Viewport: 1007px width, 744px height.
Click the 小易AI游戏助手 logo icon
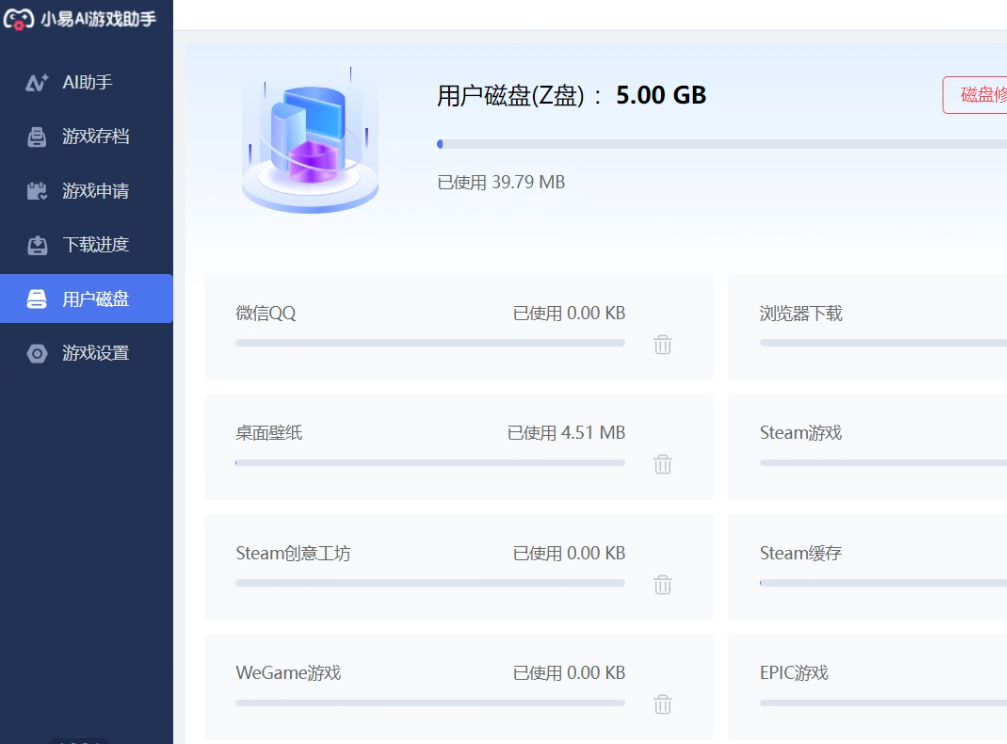coord(19,18)
